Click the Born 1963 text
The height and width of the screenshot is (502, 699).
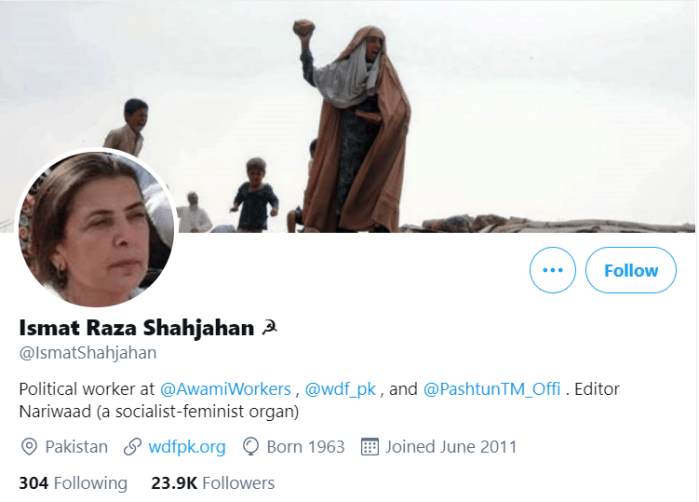coord(306,447)
